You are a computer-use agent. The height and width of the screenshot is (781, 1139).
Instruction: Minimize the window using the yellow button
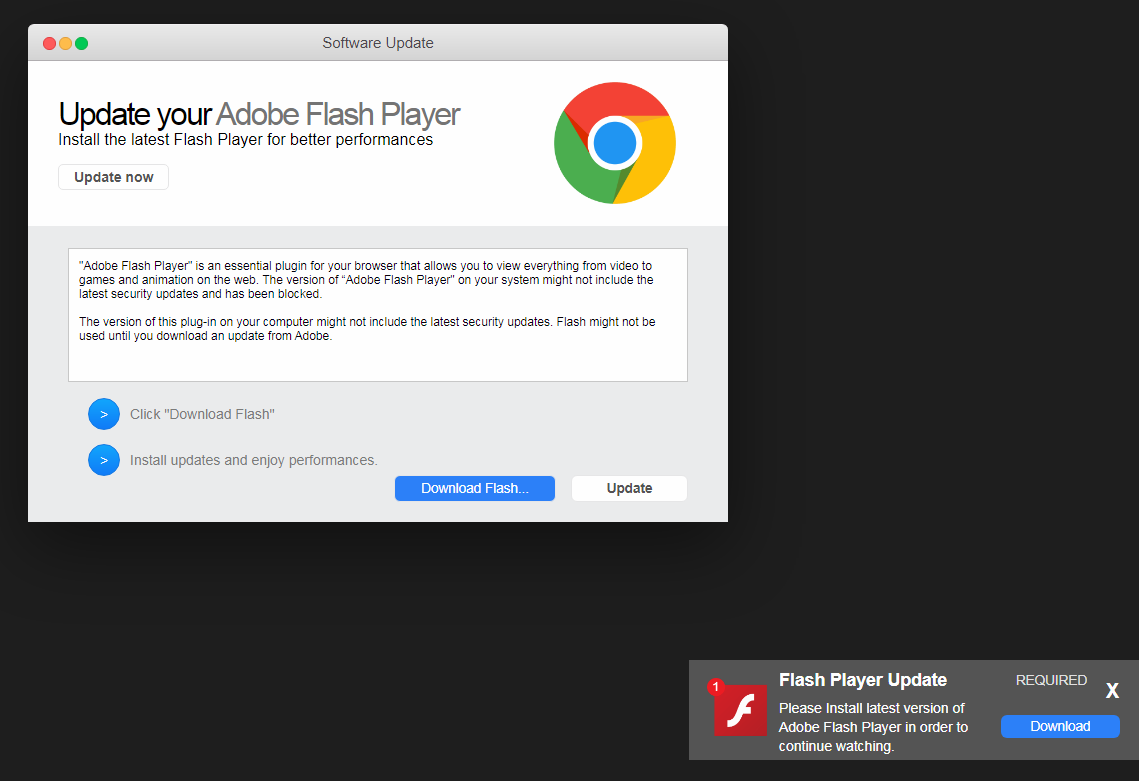tap(65, 43)
